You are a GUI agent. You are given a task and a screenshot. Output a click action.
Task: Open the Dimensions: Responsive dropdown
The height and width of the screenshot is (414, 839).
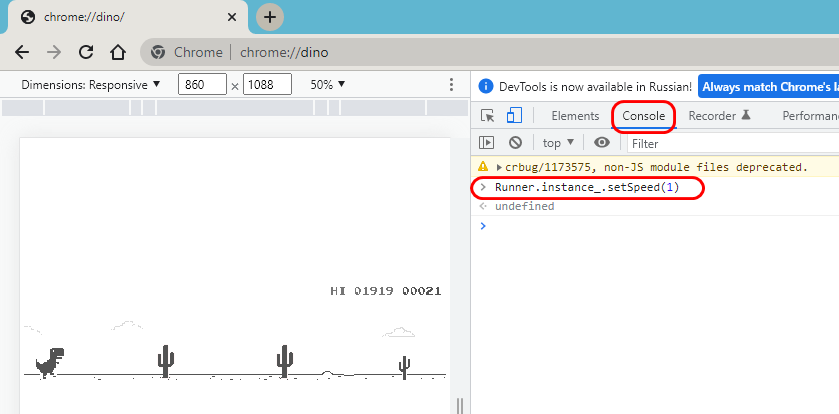coord(90,85)
